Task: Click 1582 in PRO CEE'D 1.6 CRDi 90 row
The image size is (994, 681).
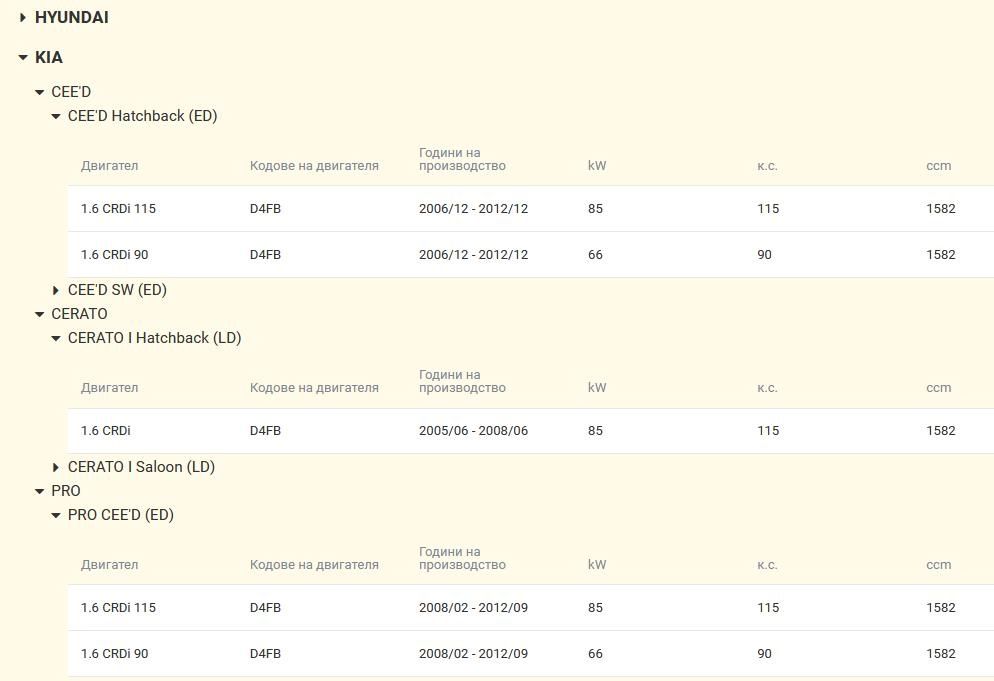Action: 941,654
